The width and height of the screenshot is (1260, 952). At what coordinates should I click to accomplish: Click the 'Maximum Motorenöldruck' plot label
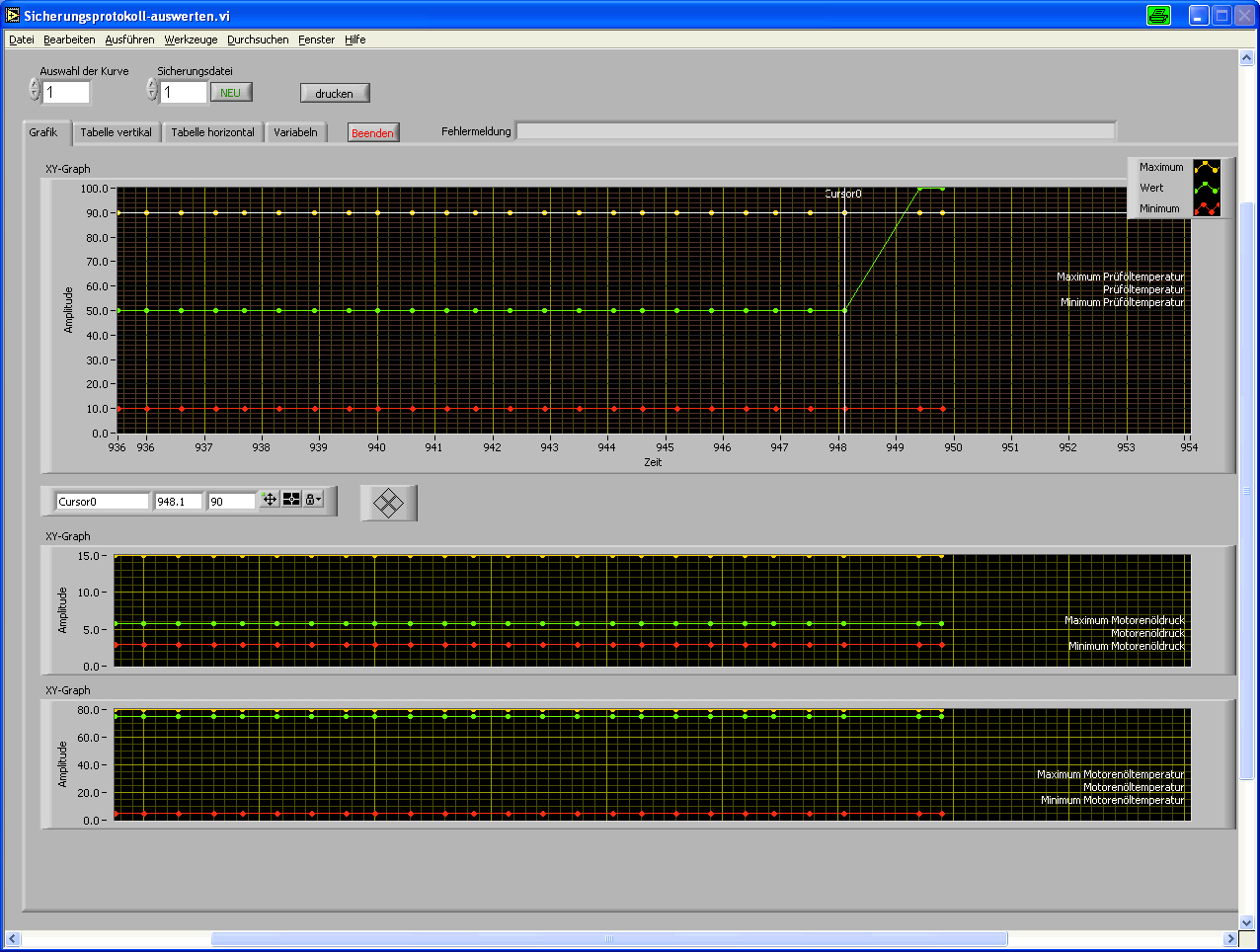click(1124, 621)
